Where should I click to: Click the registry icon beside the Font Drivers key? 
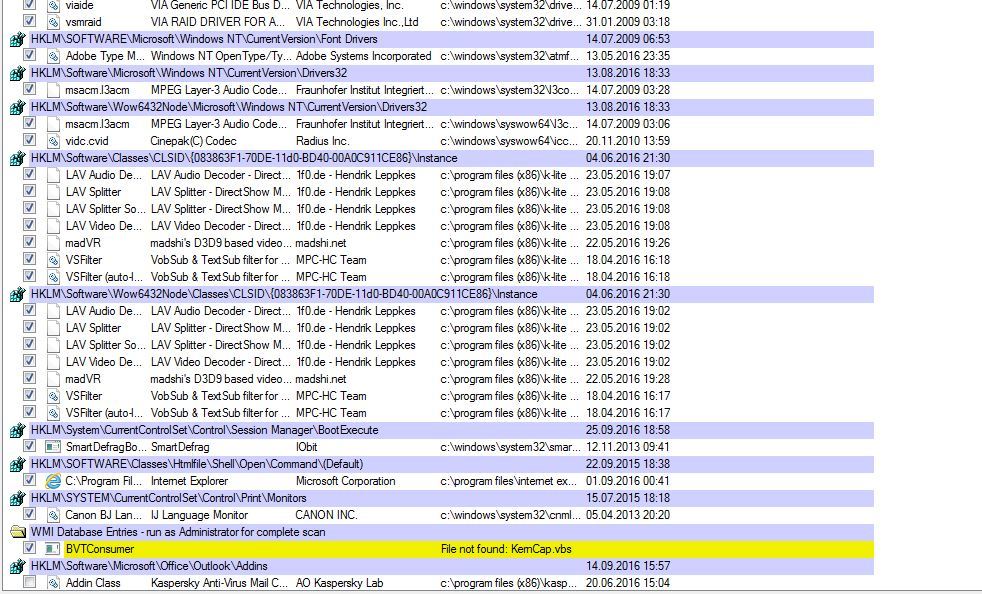point(17,39)
